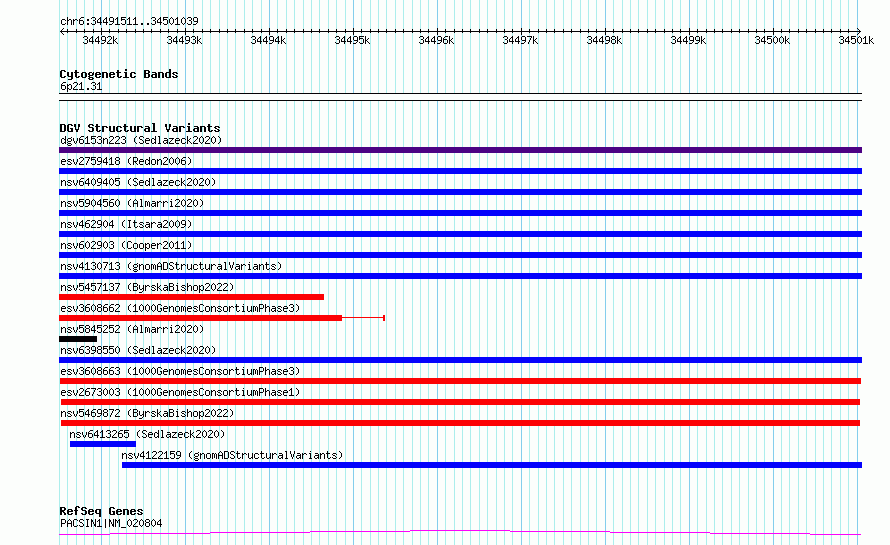Click the blue nsv602903 variant bar
890x545 pixels.
pyautogui.click(x=460, y=255)
